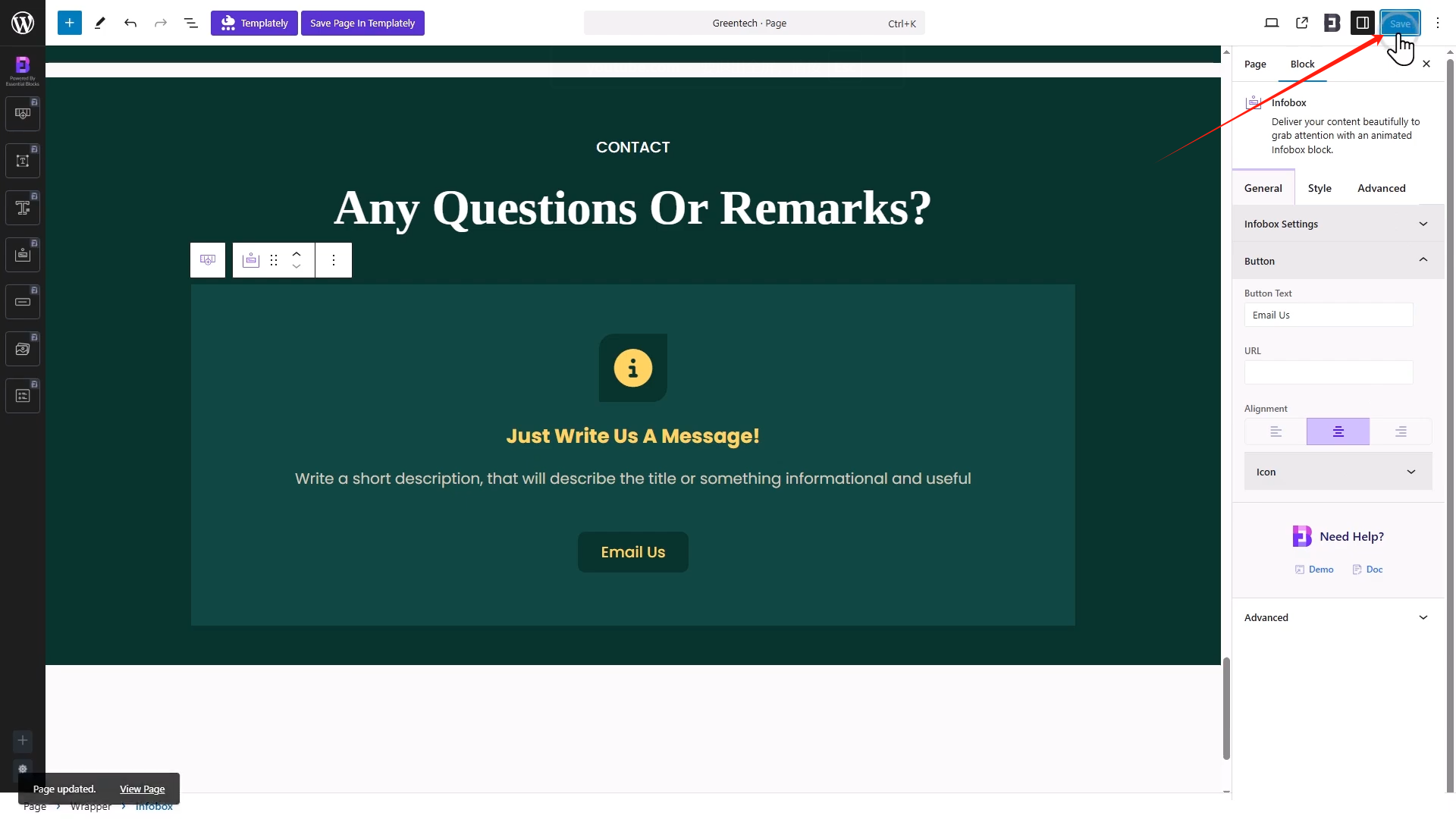Click the drag handle in block toolbar
The height and width of the screenshot is (819, 1456).
274,260
